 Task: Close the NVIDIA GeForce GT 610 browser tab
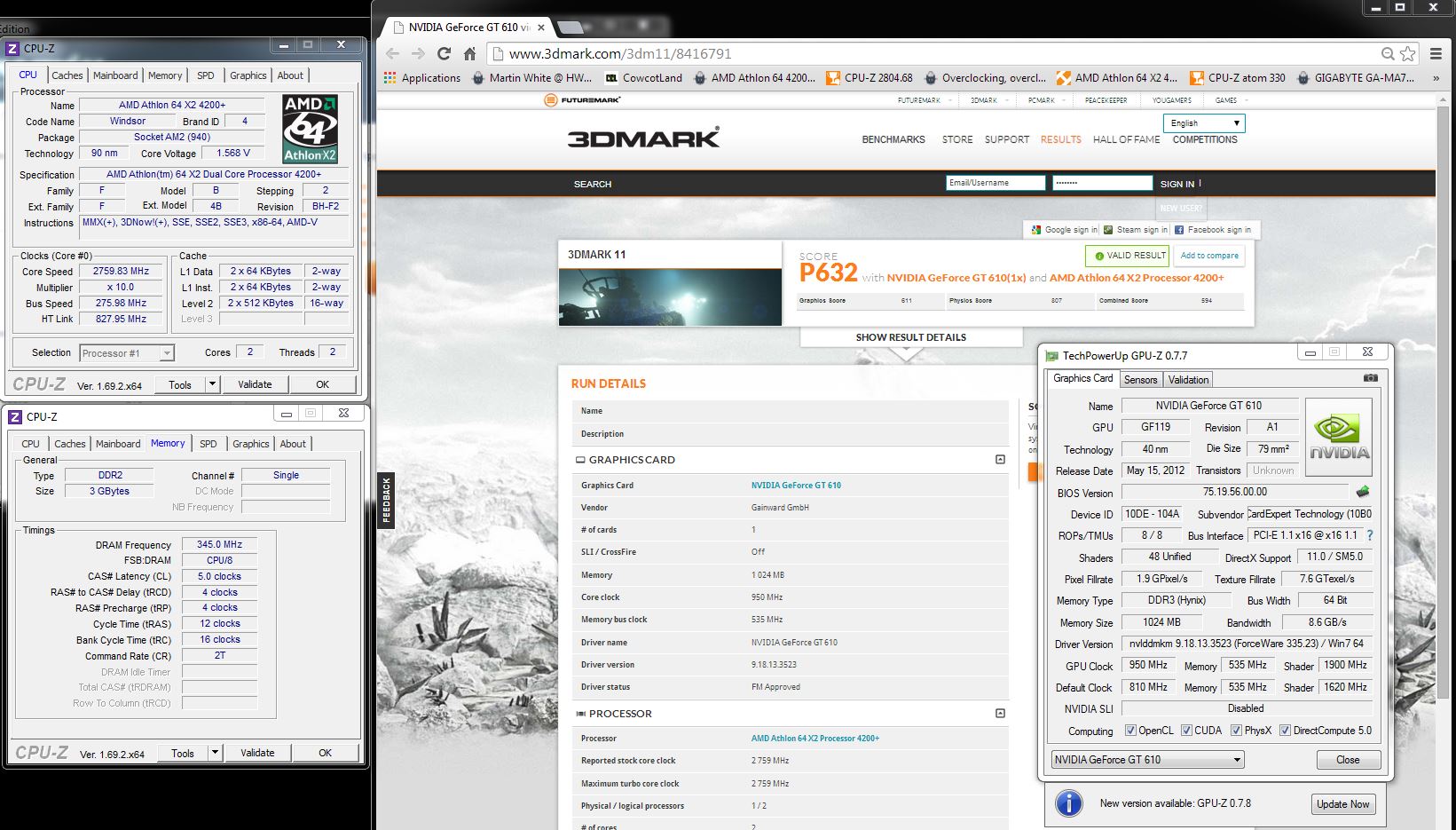pyautogui.click(x=541, y=28)
